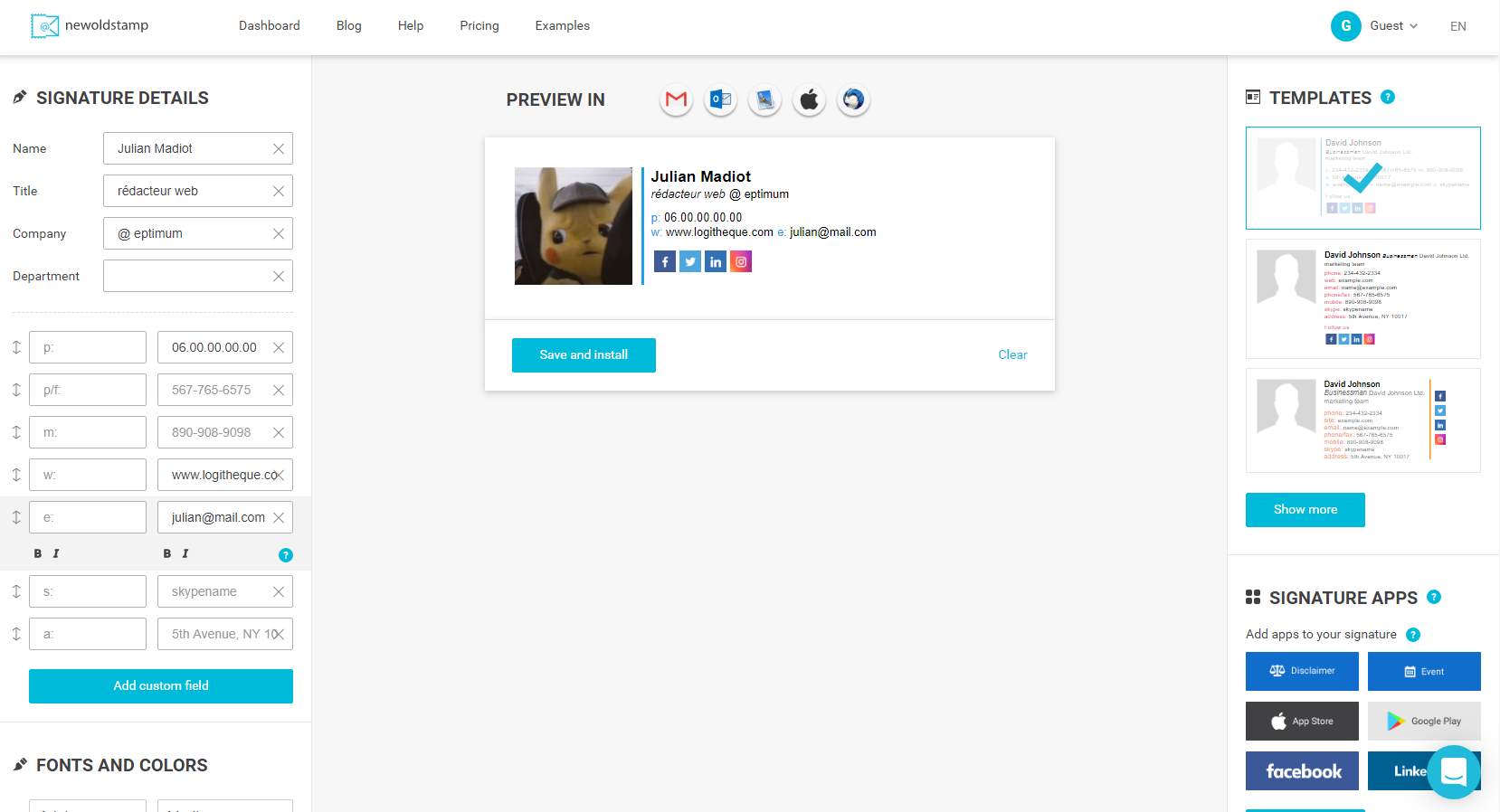The width and height of the screenshot is (1500, 812).
Task: Preview in macOS Mail stamp icon
Action: click(764, 99)
